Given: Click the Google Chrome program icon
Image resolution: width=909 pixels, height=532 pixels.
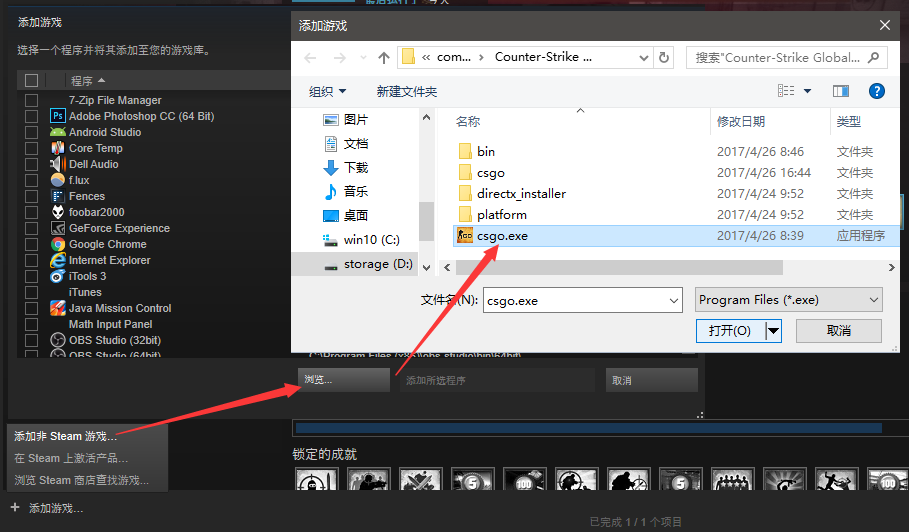Looking at the screenshot, I should click(x=58, y=244).
